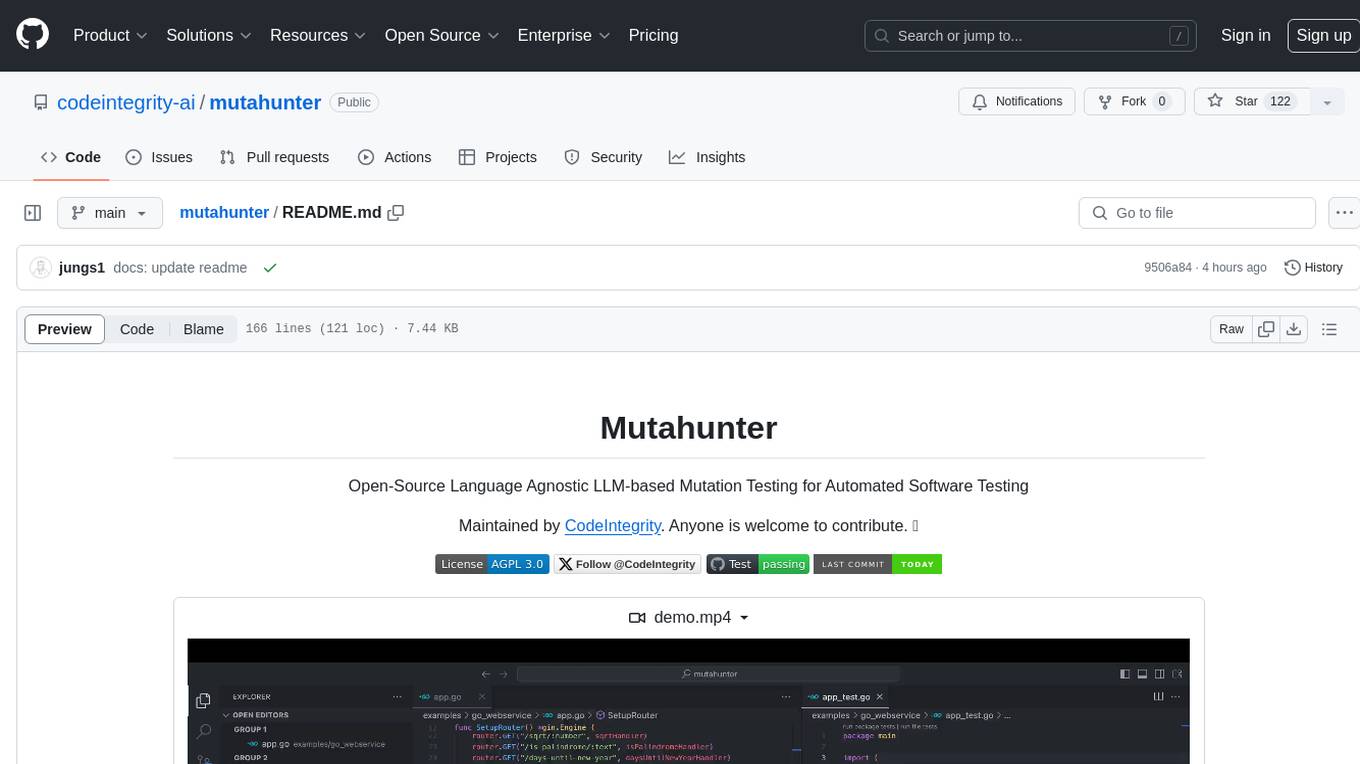The height and width of the screenshot is (764, 1360).
Task: Open the main branch selector
Action: point(109,213)
